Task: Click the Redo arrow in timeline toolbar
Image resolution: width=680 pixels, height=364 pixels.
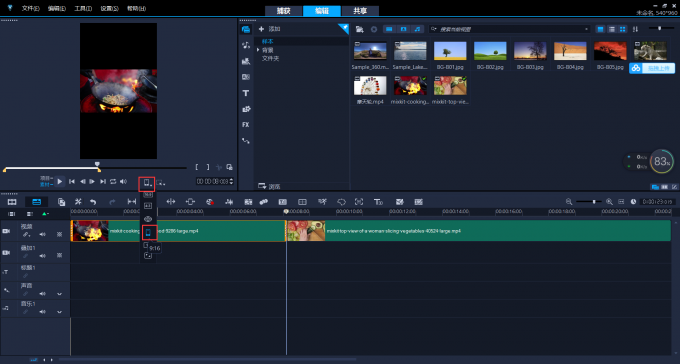Action: click(x=112, y=202)
